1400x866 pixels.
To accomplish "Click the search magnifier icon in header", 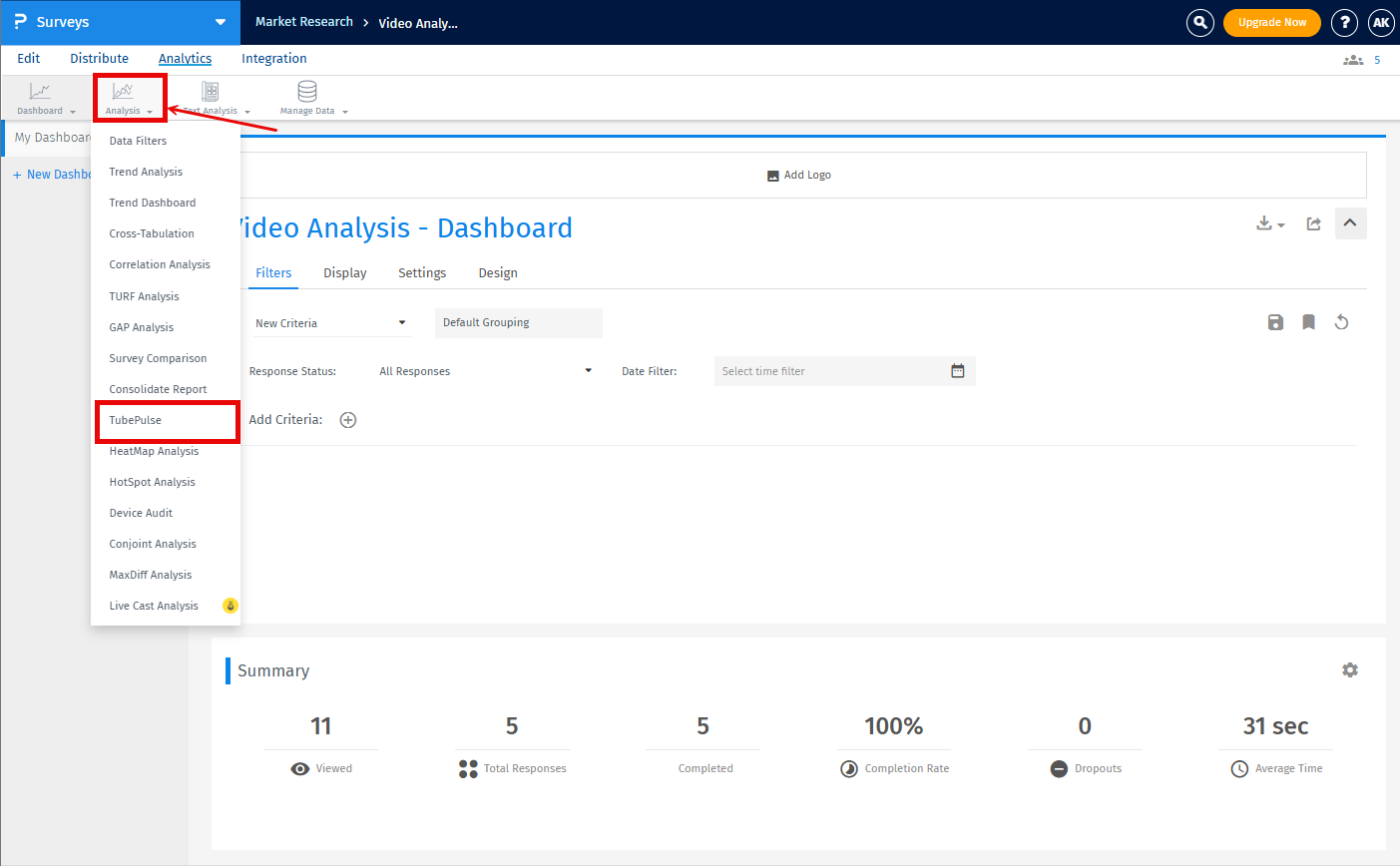I will 1199,22.
